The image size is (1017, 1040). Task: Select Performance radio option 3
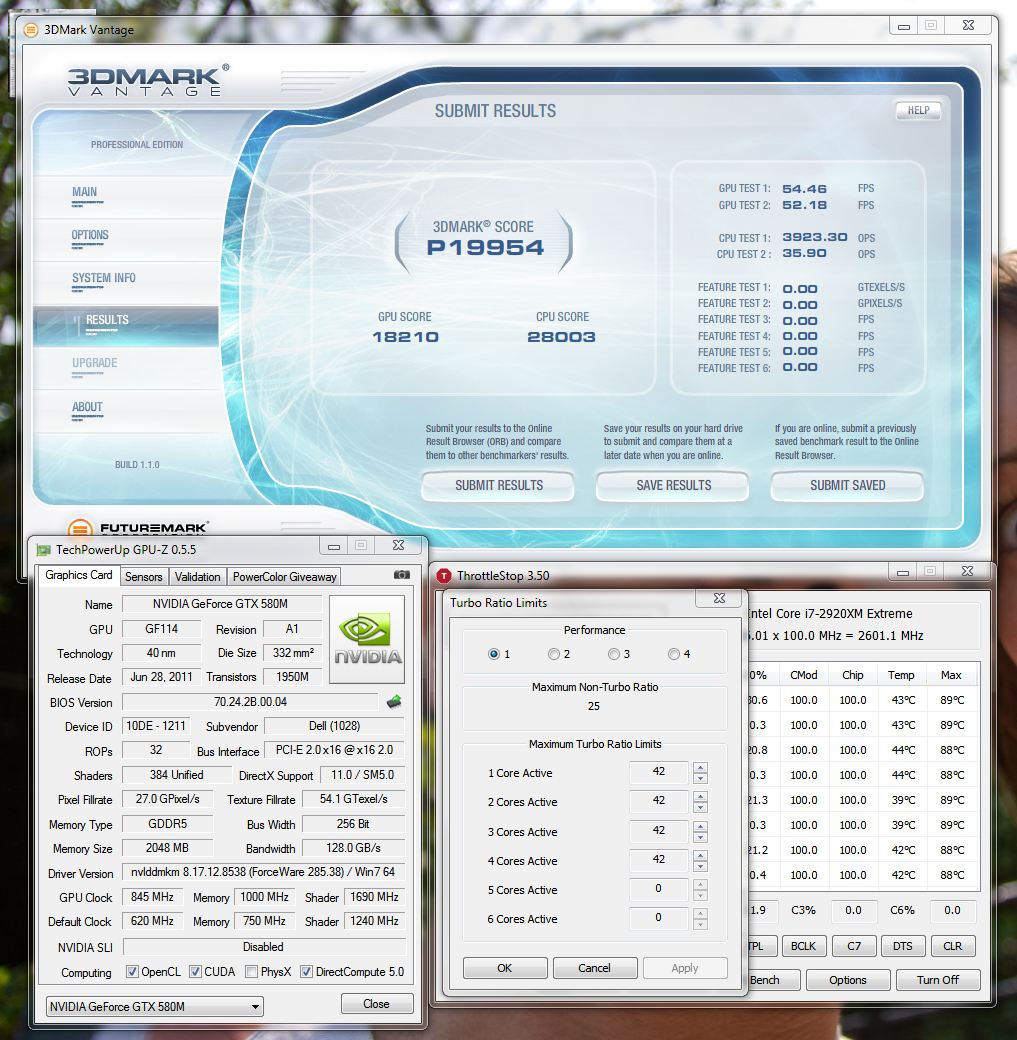pyautogui.click(x=614, y=654)
